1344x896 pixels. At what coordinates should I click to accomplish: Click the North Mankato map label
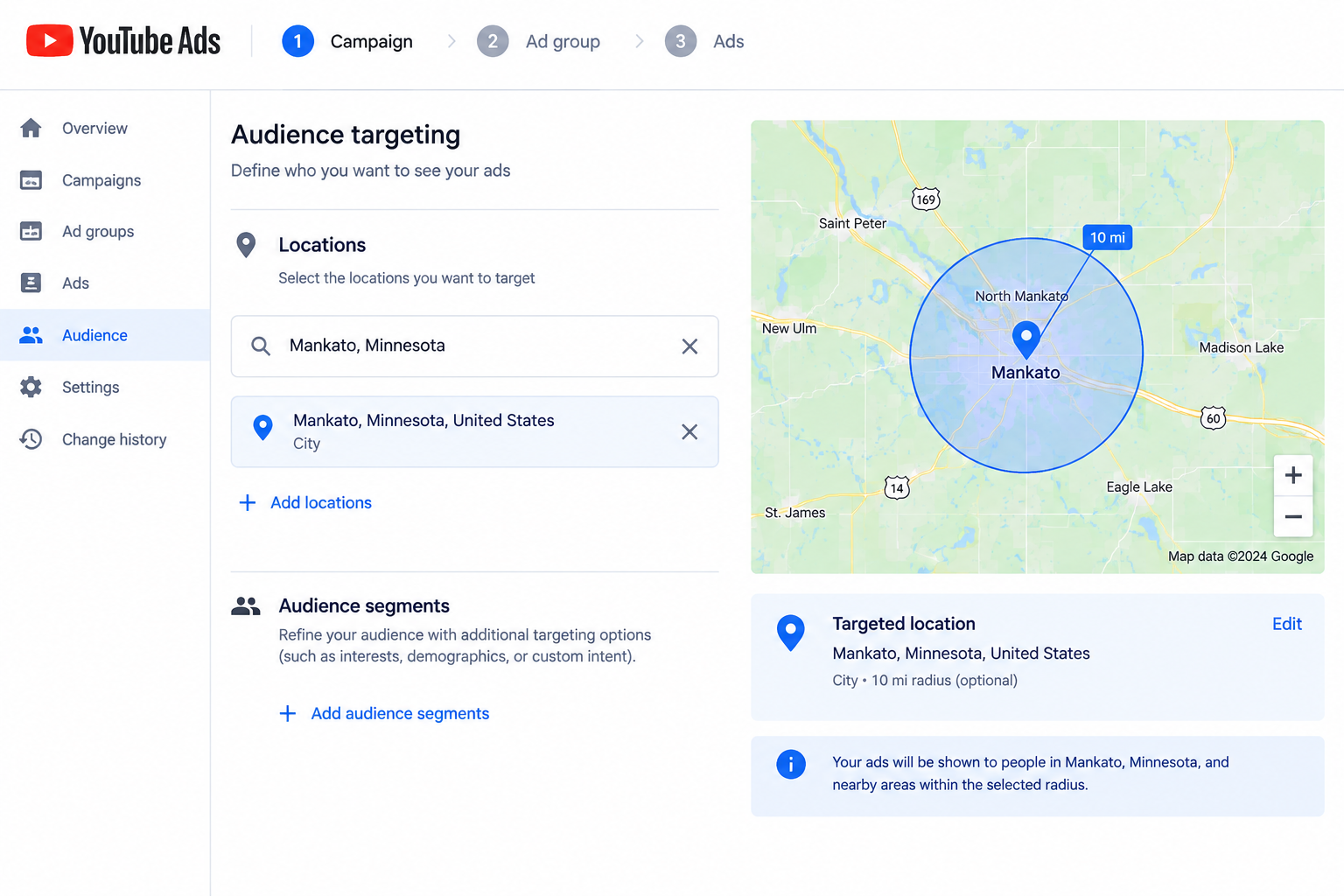1021,297
